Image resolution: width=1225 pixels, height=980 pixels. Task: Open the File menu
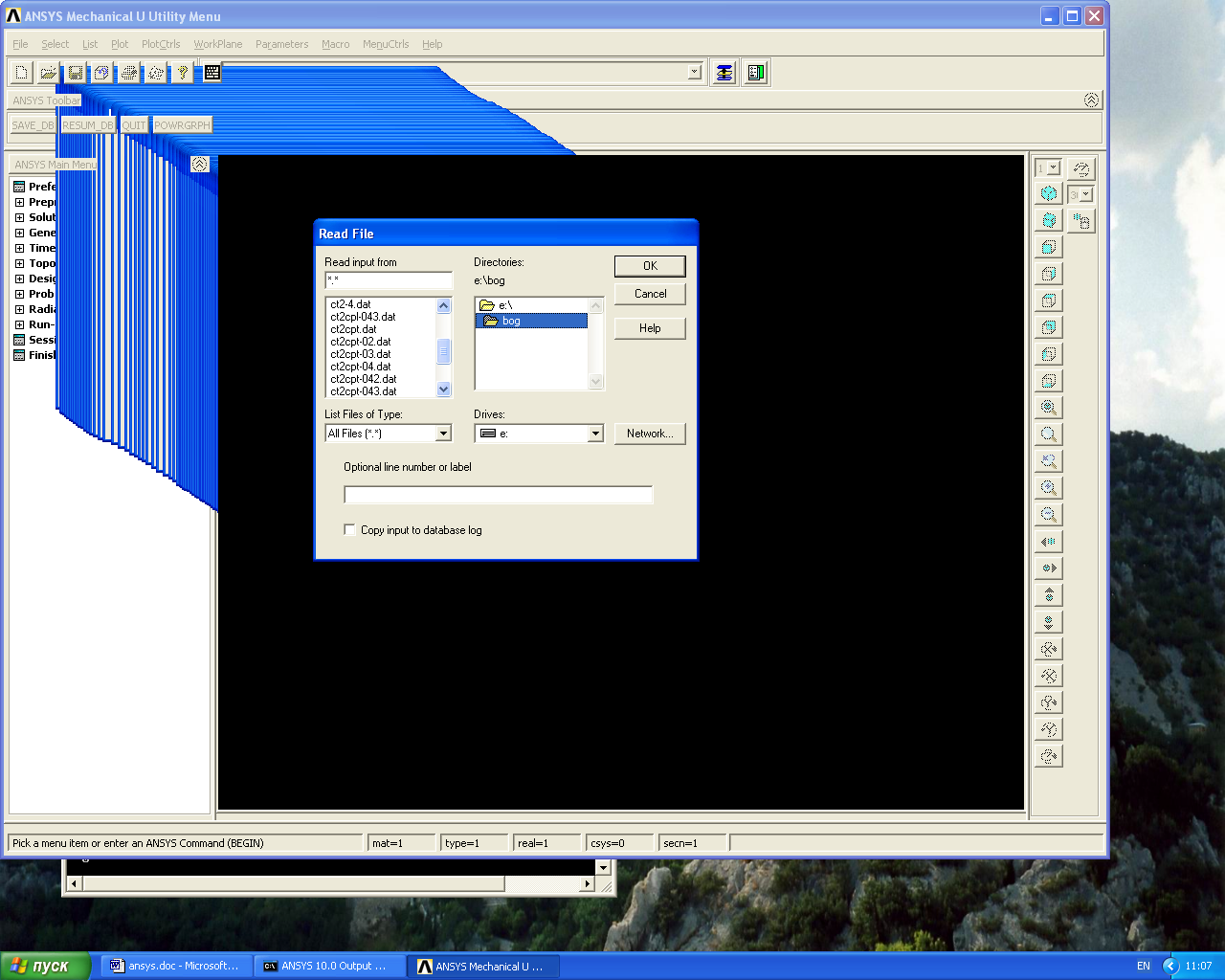[x=20, y=44]
